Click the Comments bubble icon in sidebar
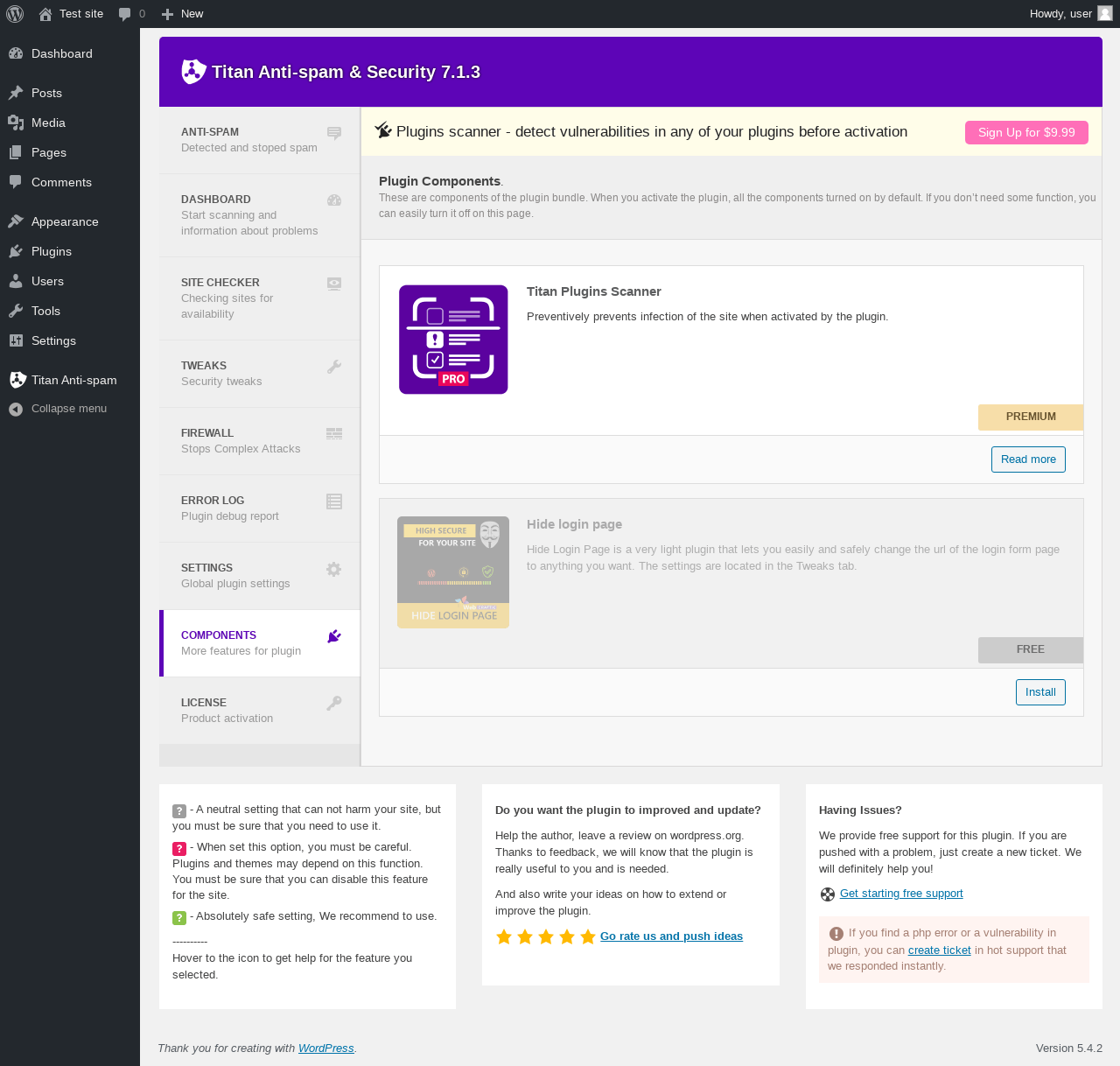This screenshot has height=1066, width=1120. pyautogui.click(x=16, y=182)
